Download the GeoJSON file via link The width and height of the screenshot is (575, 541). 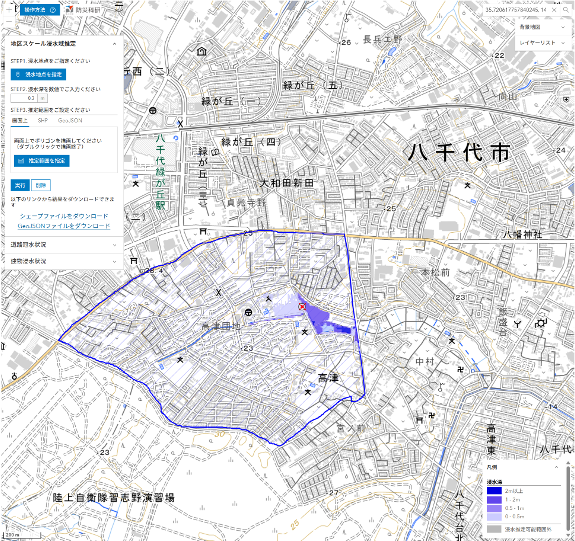[x=64, y=226]
